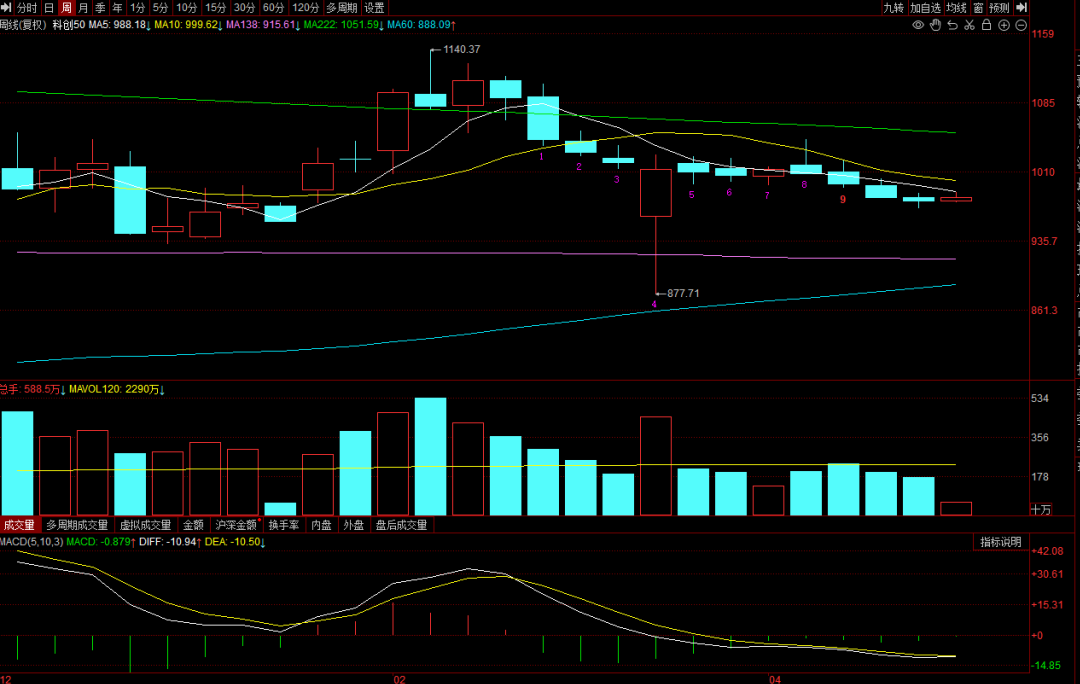Click the MAVOL120: 2290万 label
This screenshot has height=684, width=1080.
(116, 389)
